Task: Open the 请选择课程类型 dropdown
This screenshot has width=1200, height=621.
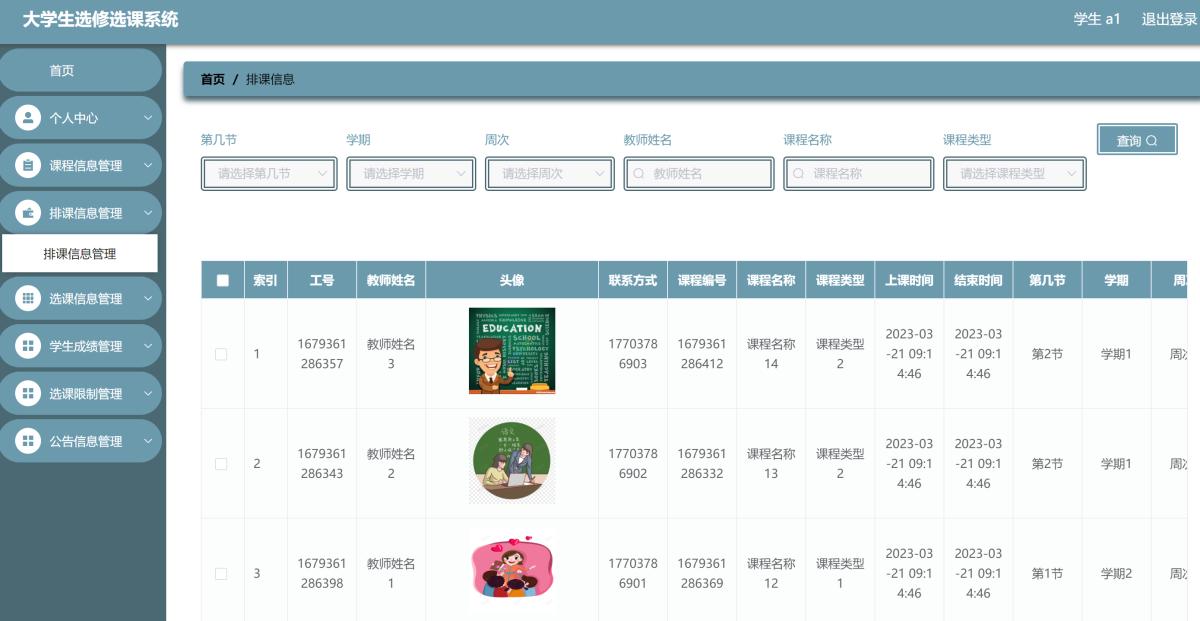Action: coord(1015,173)
